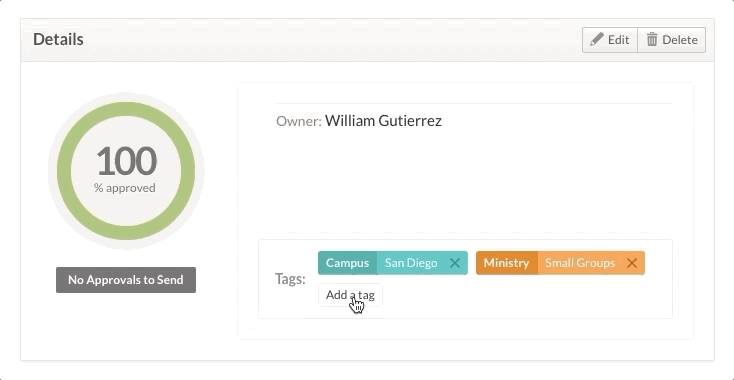Click the Add a tag field
The height and width of the screenshot is (380, 734).
(350, 295)
